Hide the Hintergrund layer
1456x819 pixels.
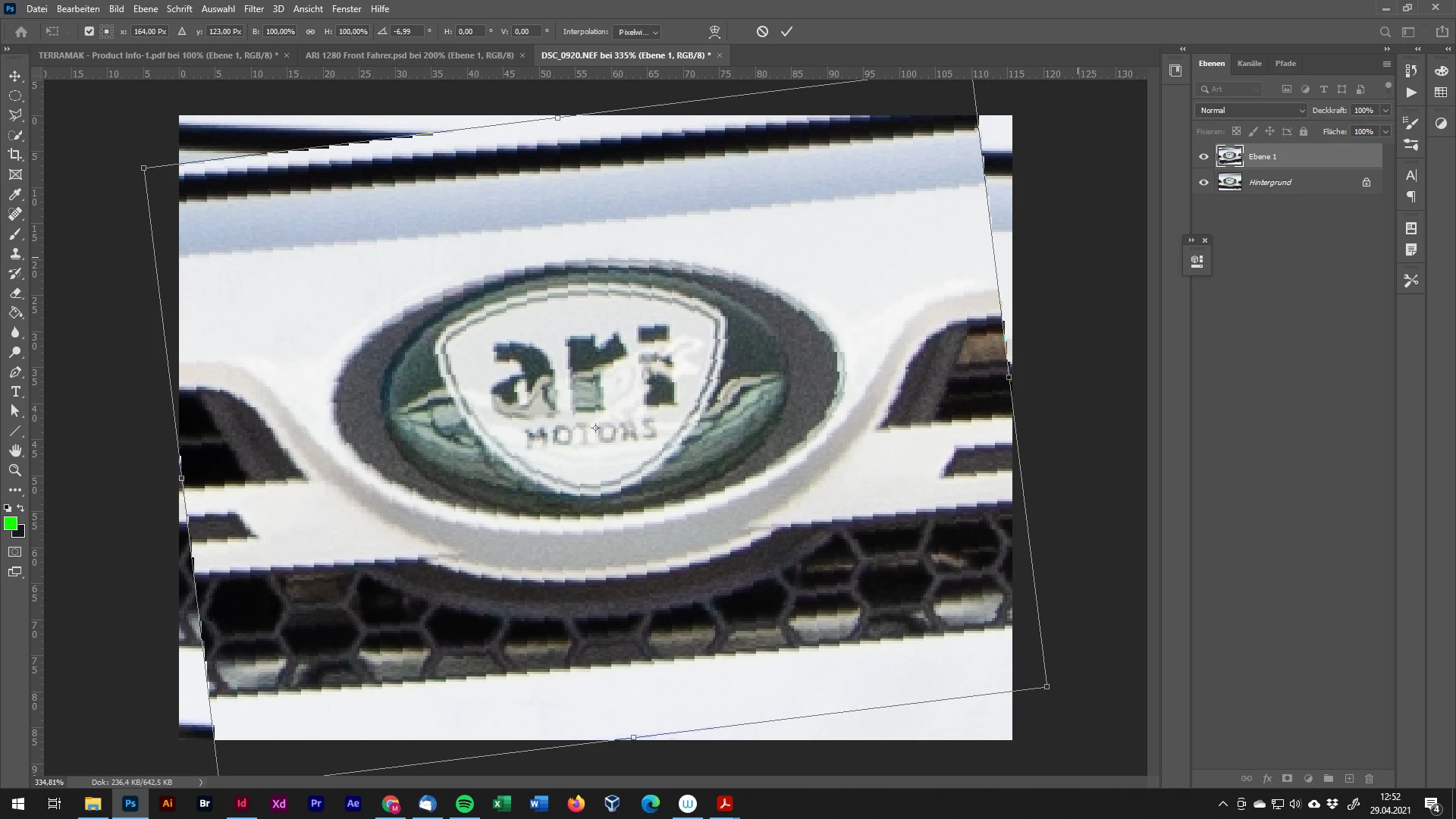[x=1203, y=183]
